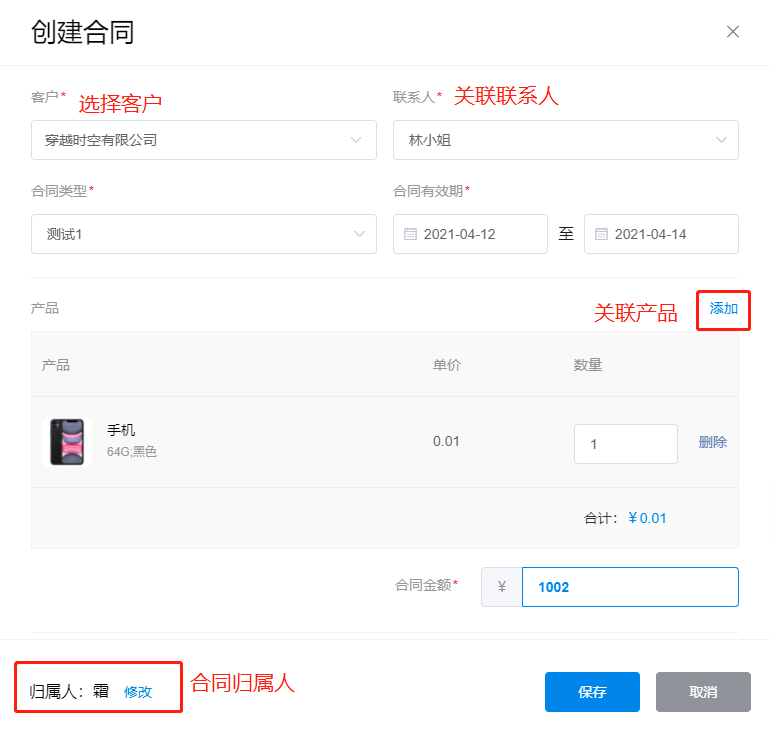The image size is (770, 744).
Task: Focus the product quantity input
Action: (625, 444)
